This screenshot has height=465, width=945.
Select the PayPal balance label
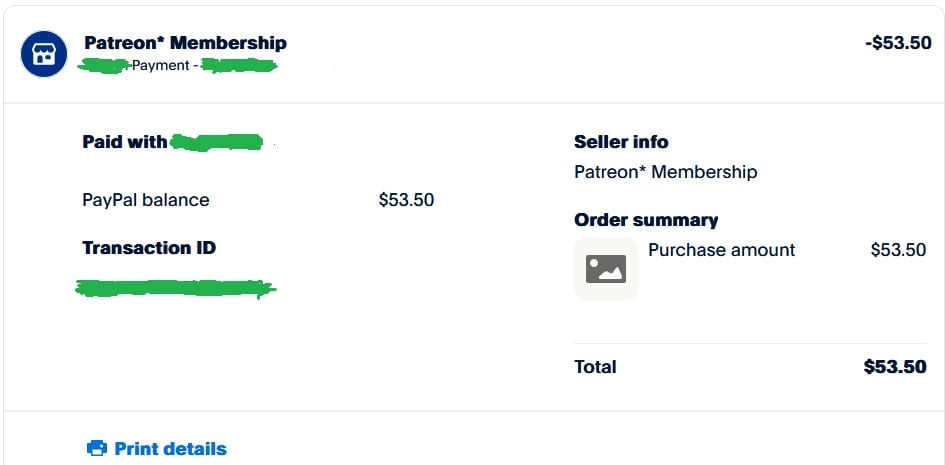pyautogui.click(x=146, y=199)
